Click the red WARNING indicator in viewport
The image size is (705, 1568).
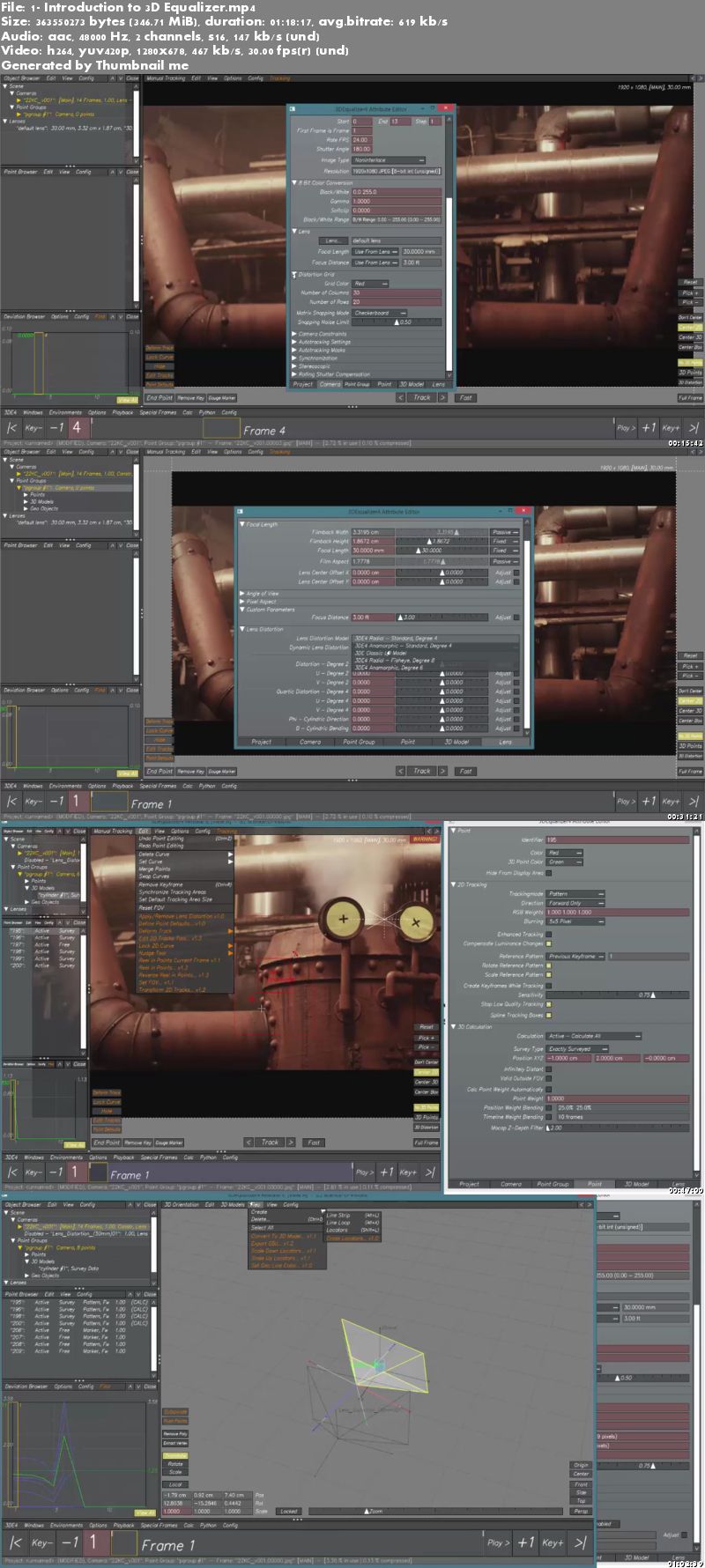(x=425, y=839)
